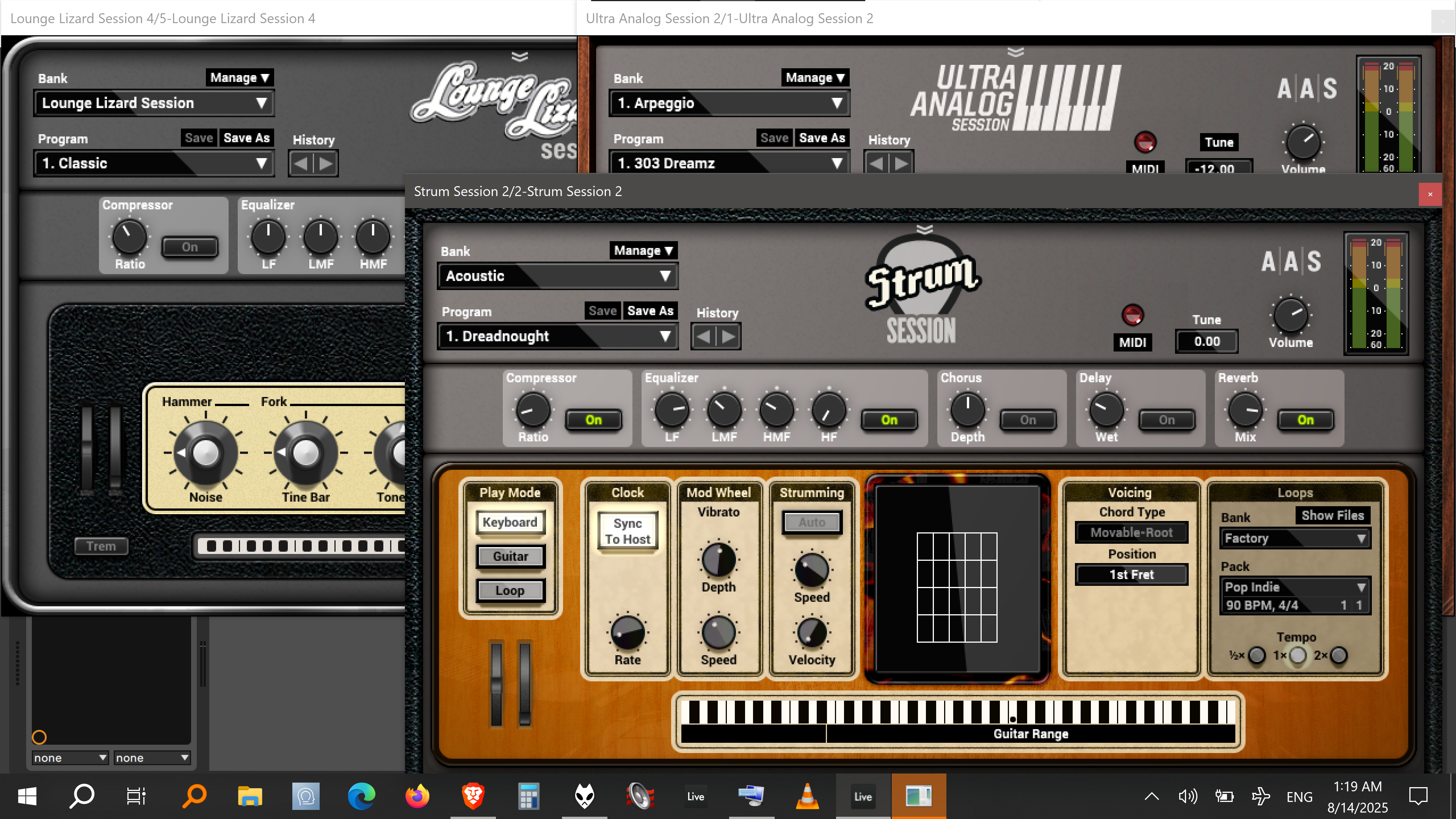This screenshot has width=1456, height=819.
Task: Open Manage menu in Strum Session
Action: tap(643, 250)
